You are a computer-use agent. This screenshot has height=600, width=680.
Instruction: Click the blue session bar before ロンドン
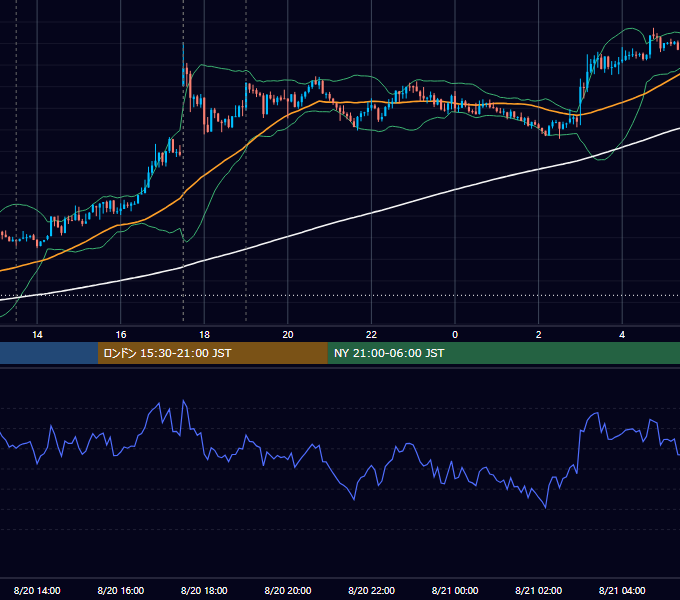(49, 353)
